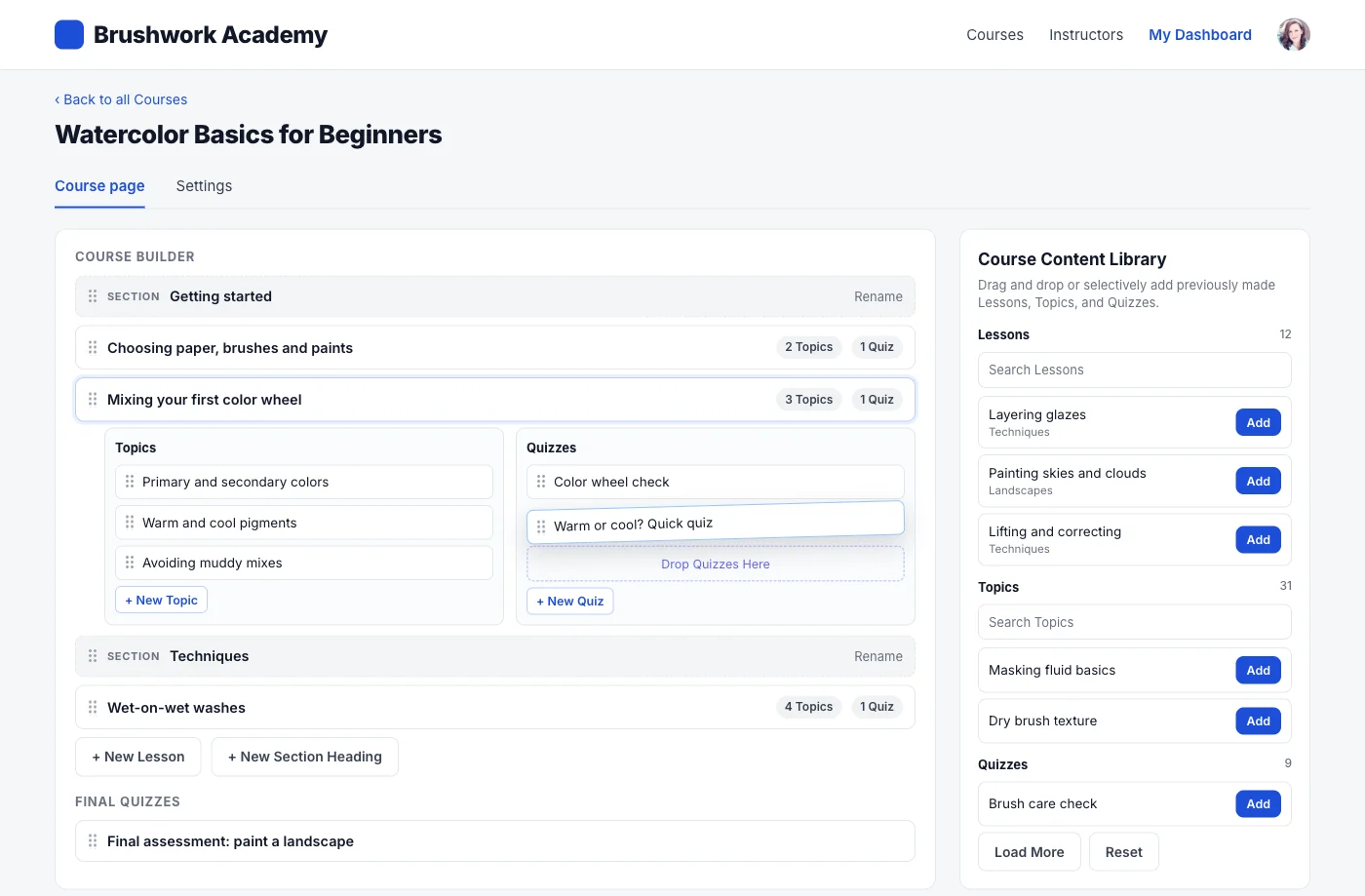Focus the Search Lessons field
The width and height of the screenshot is (1365, 896).
(1134, 370)
